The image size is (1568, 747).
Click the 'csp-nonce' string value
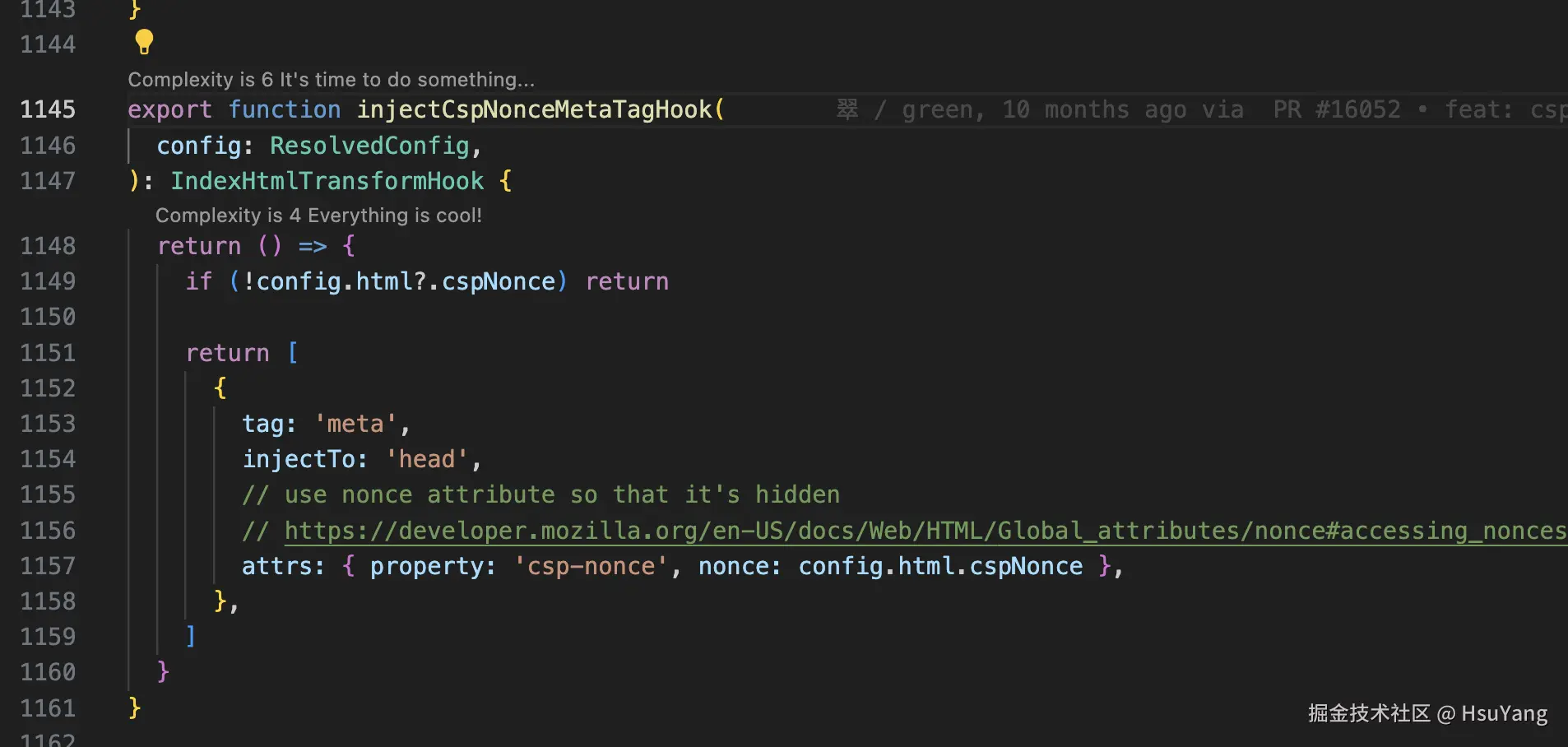pos(591,566)
